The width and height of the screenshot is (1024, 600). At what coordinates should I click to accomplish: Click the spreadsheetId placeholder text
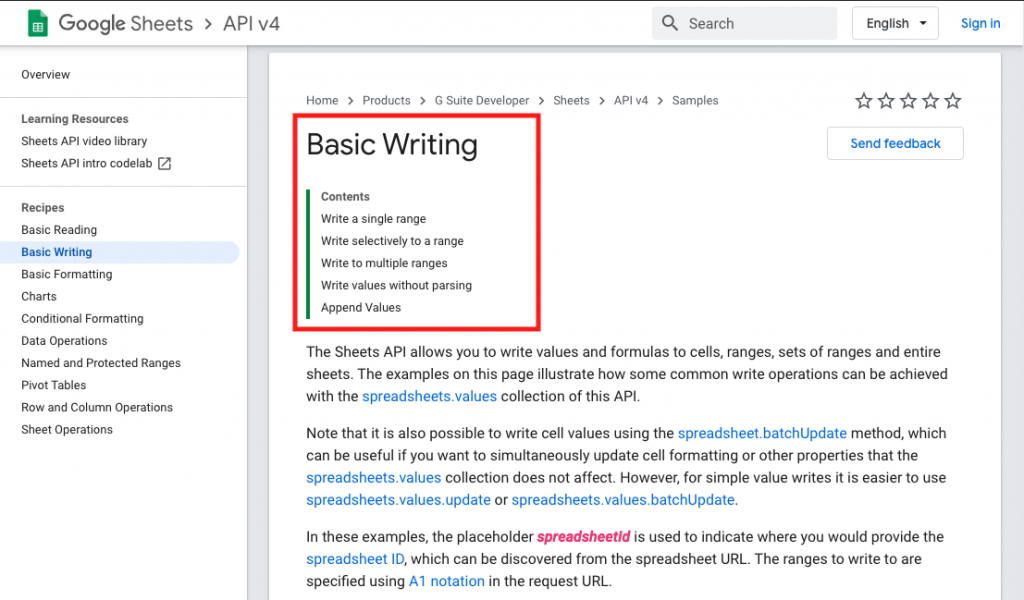[583, 537]
